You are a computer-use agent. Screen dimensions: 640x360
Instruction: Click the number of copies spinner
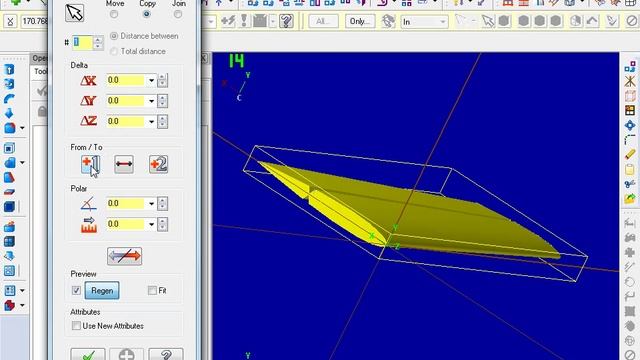click(x=98, y=42)
